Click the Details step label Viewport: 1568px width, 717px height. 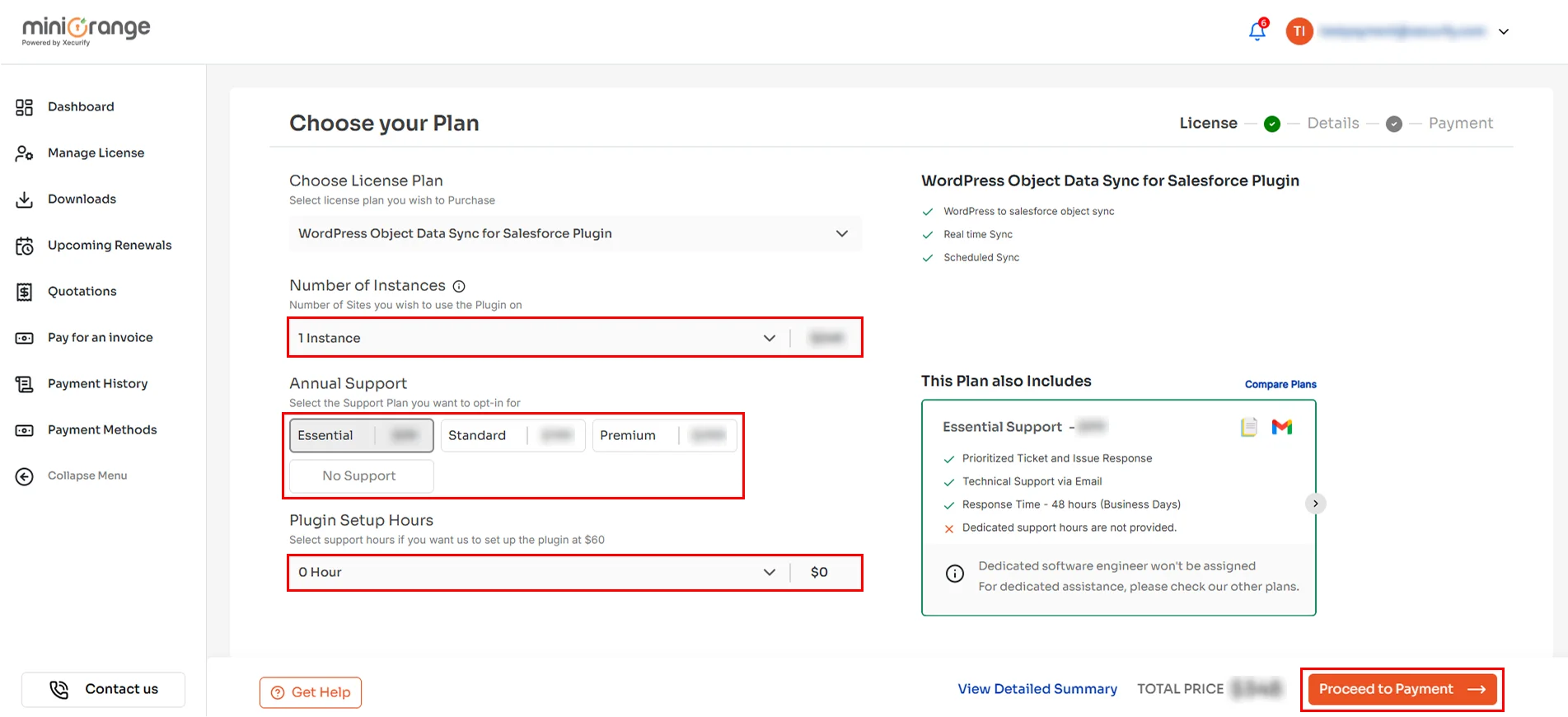(x=1333, y=123)
